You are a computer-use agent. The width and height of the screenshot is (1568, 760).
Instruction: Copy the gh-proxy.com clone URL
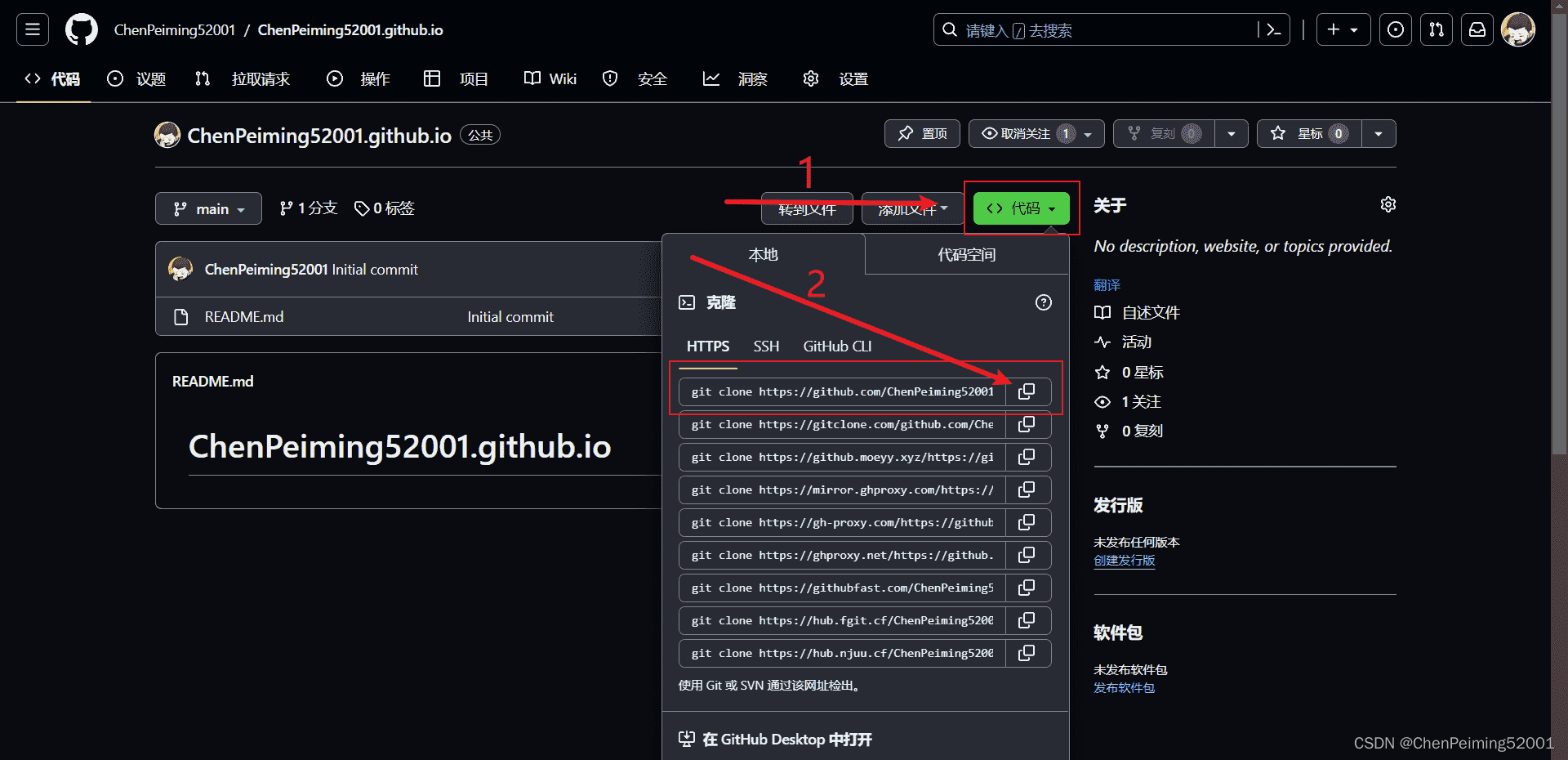1027,522
